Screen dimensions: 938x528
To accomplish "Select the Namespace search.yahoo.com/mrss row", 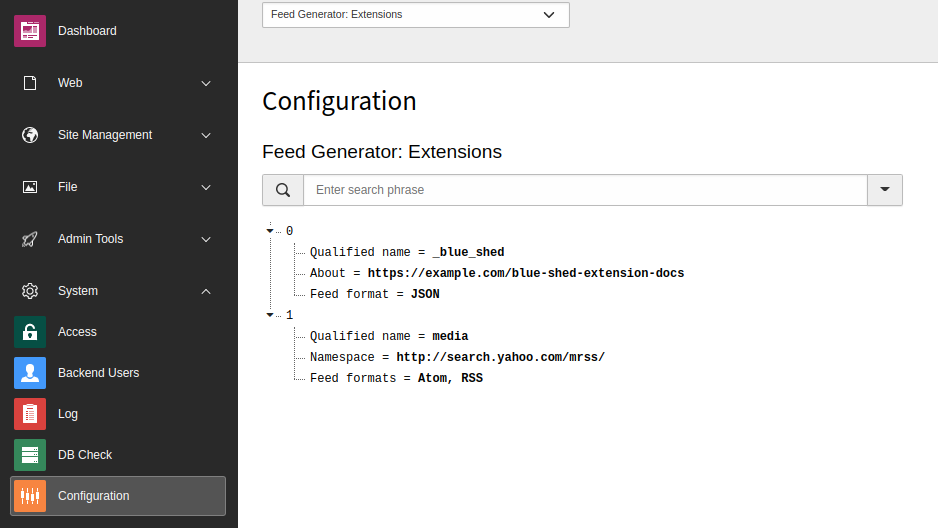I will click(x=457, y=357).
